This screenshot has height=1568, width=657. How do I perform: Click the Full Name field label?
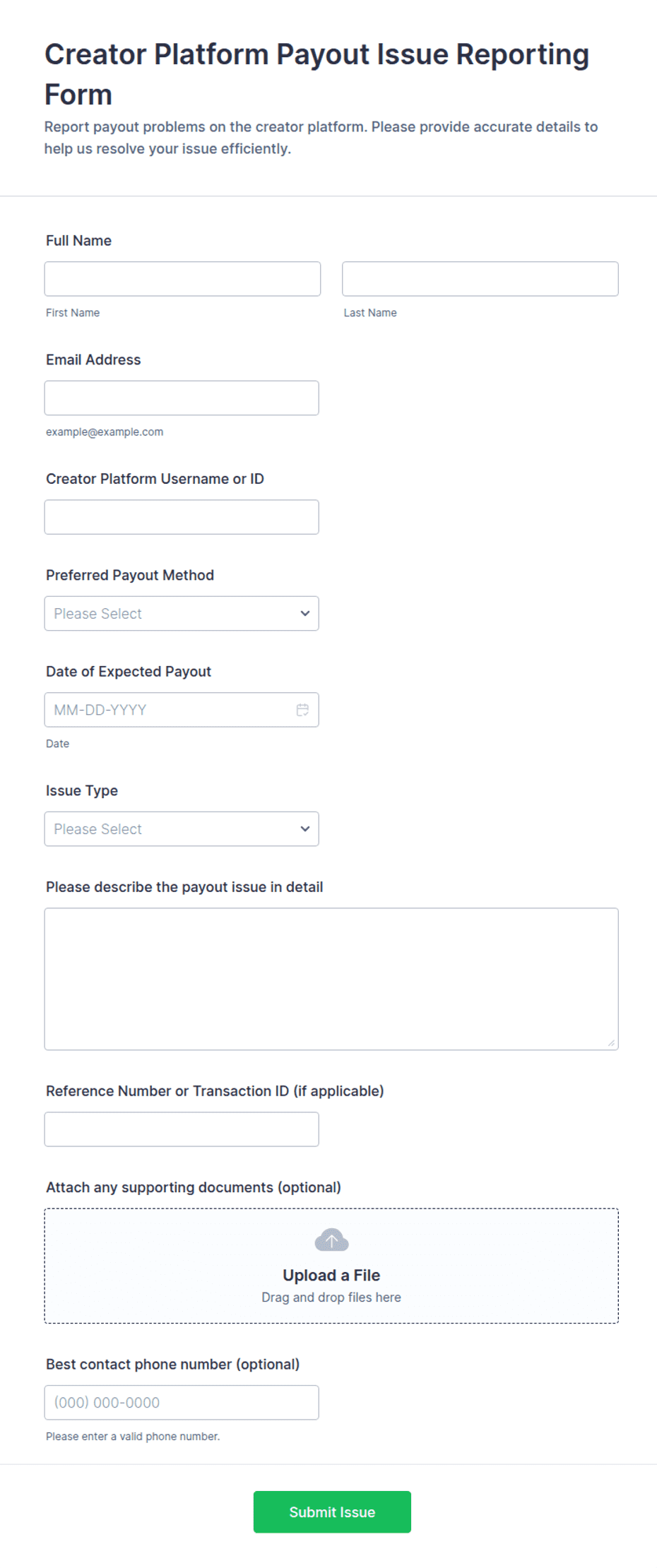(x=78, y=241)
